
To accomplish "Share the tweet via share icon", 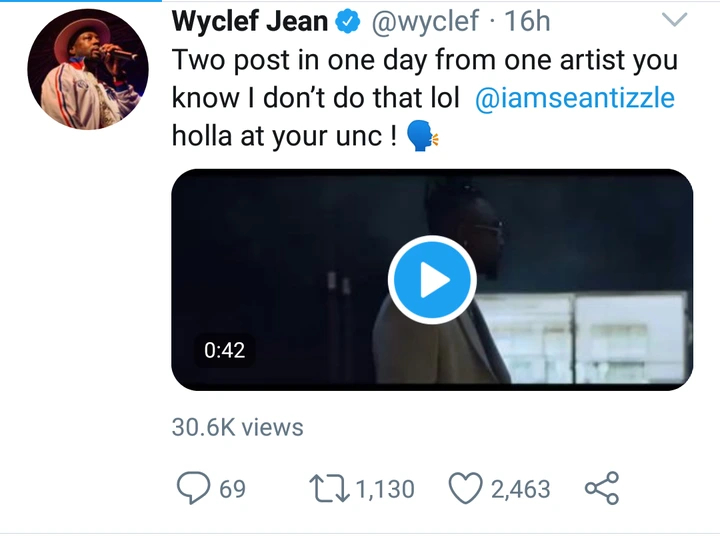I will point(601,488).
